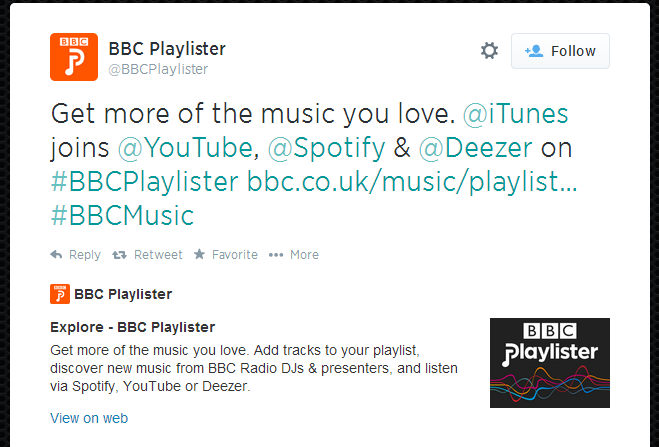
Task: Click the Favorite star icon
Action: coord(200,254)
